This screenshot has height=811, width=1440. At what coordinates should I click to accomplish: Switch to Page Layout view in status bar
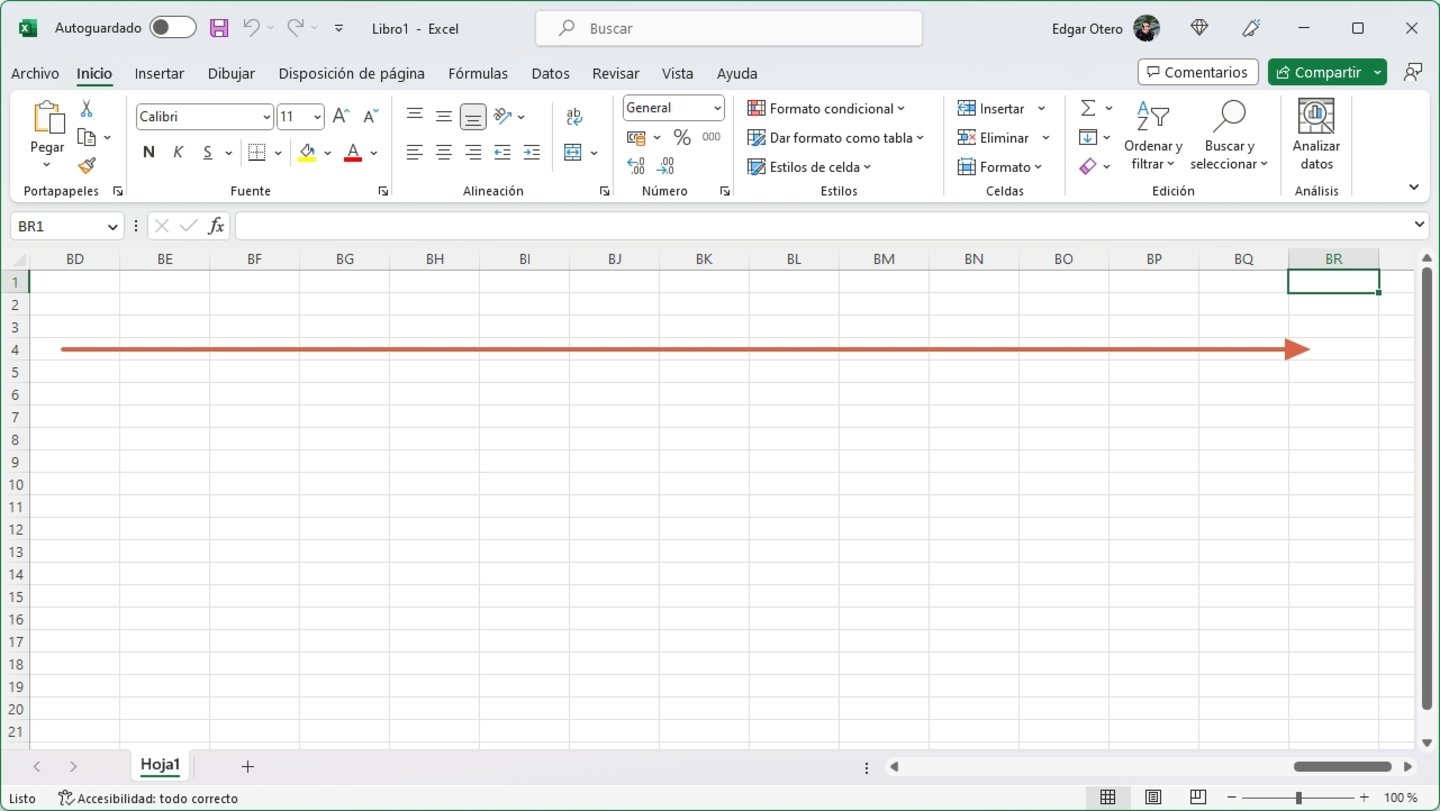tap(1153, 797)
